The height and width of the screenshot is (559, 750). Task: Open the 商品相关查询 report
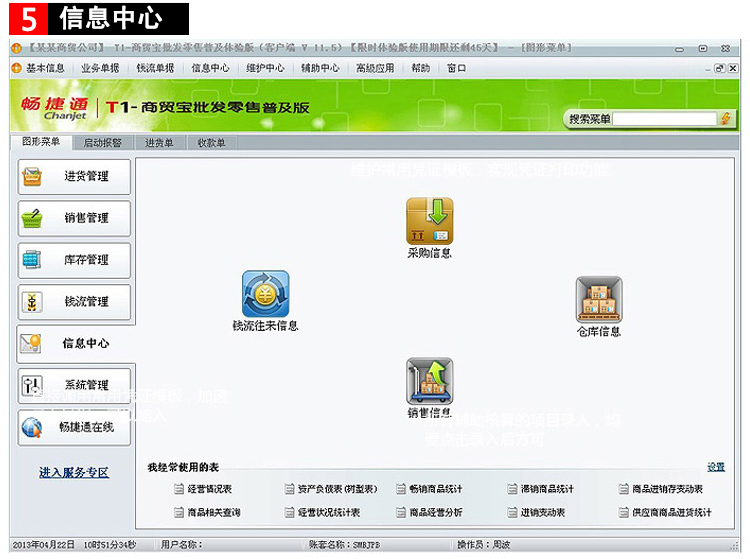(208, 512)
